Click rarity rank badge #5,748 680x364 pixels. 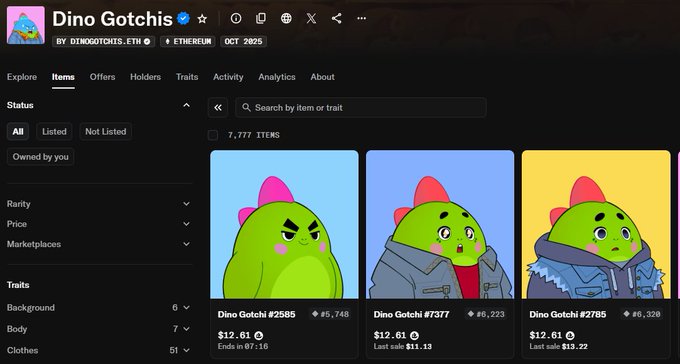(x=330, y=314)
